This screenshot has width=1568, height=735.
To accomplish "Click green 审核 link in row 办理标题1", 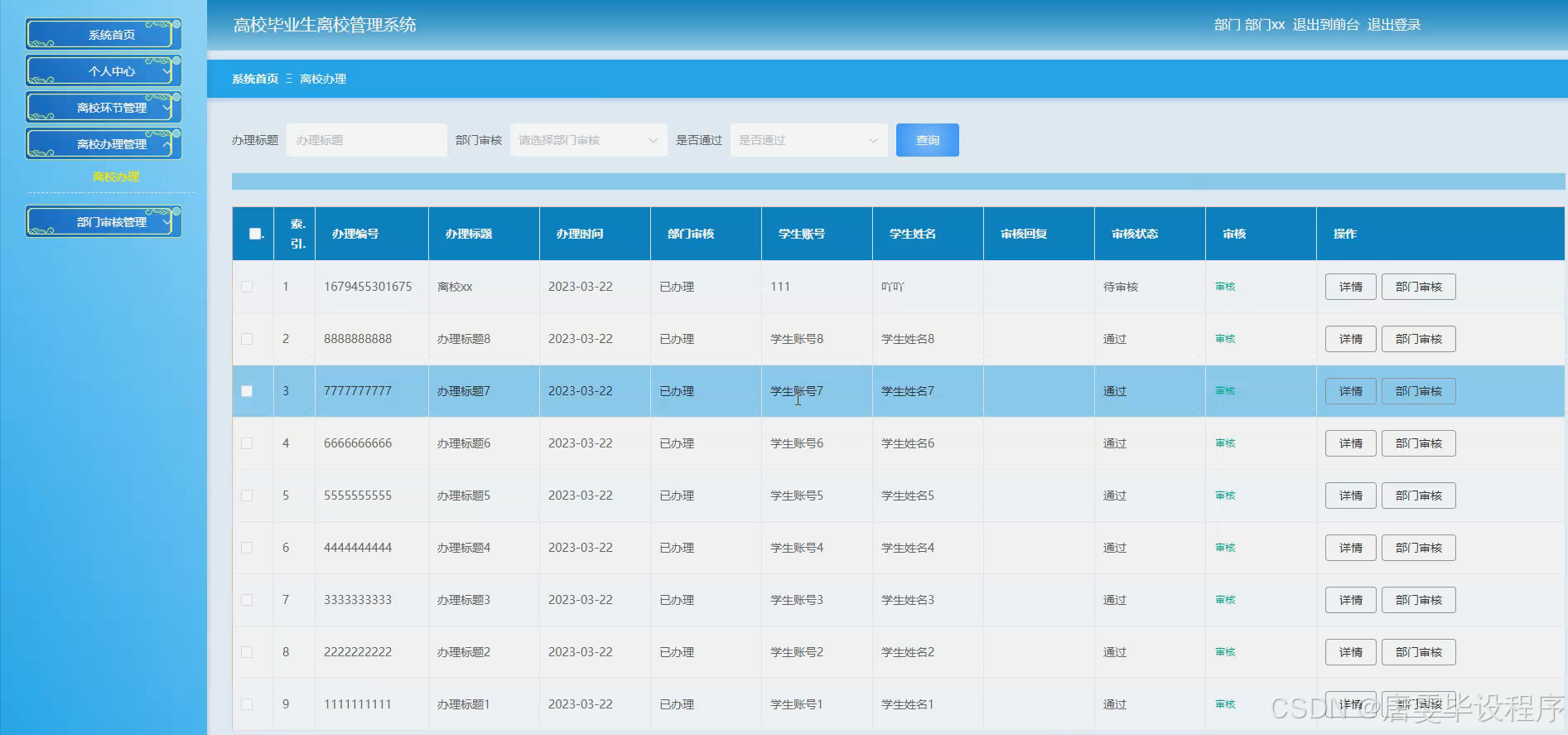I will tap(1225, 704).
